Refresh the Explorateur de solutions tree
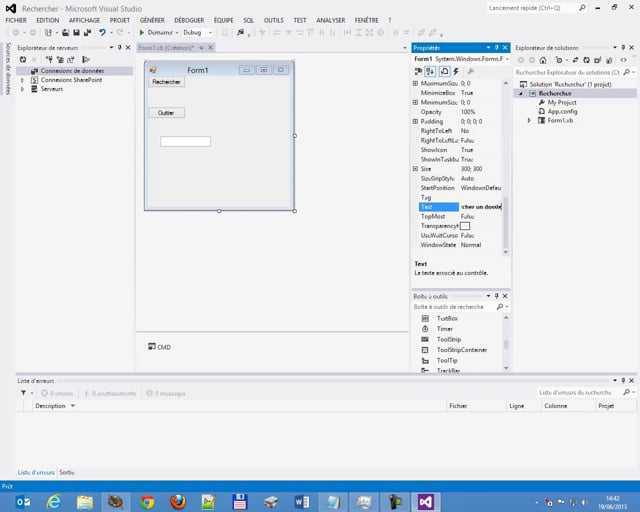 [x=586, y=60]
